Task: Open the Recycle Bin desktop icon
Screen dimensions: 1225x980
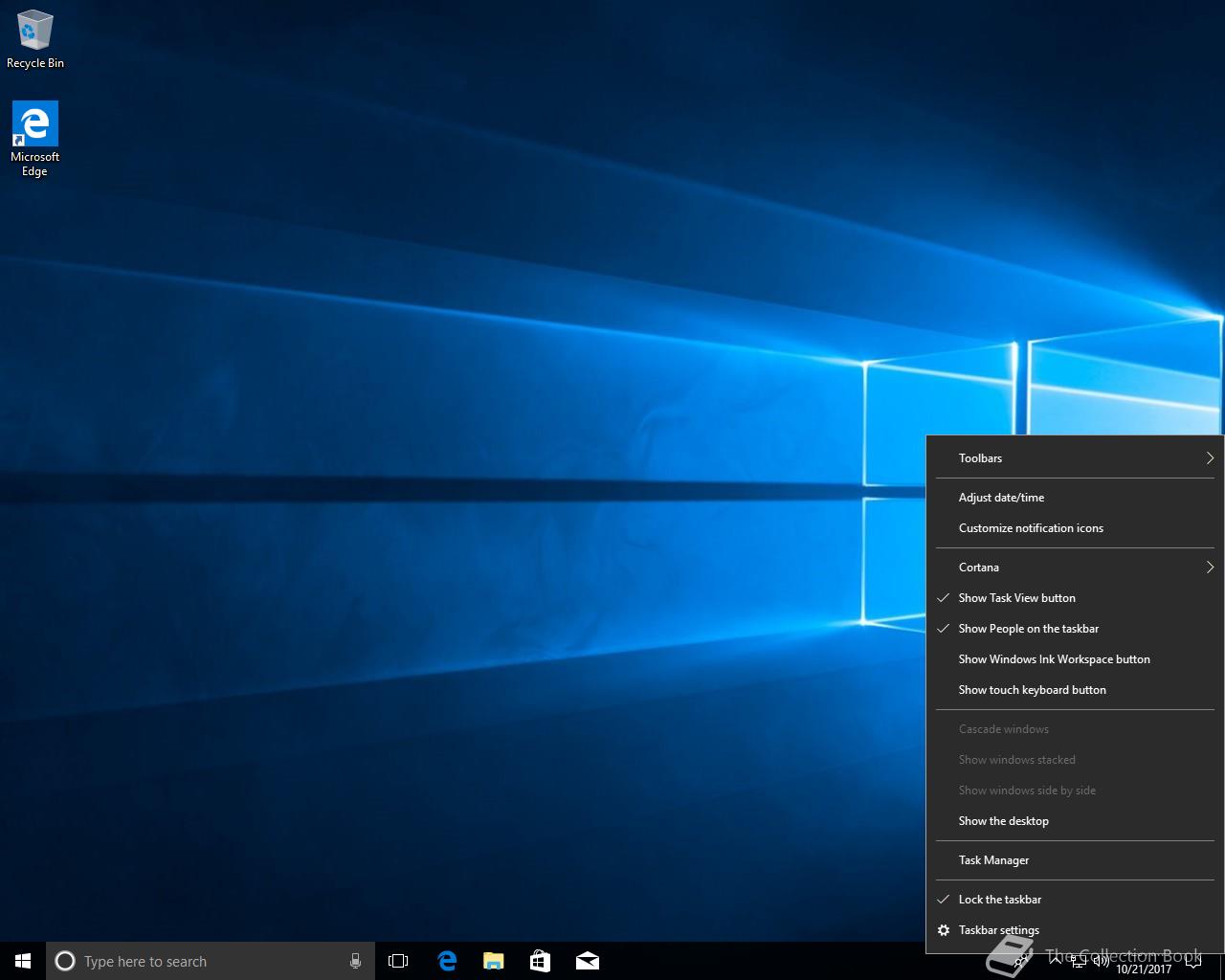Action: coord(34,39)
